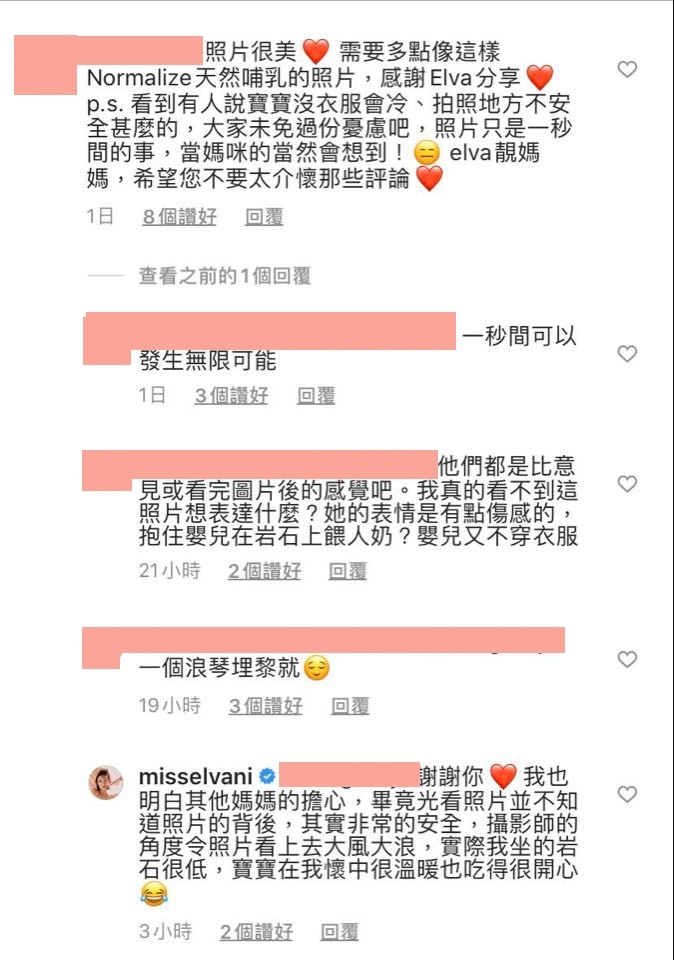The image size is (674, 960).
Task: View 2個讚好 on misselvani's 3小時 reply
Action: tap(256, 931)
